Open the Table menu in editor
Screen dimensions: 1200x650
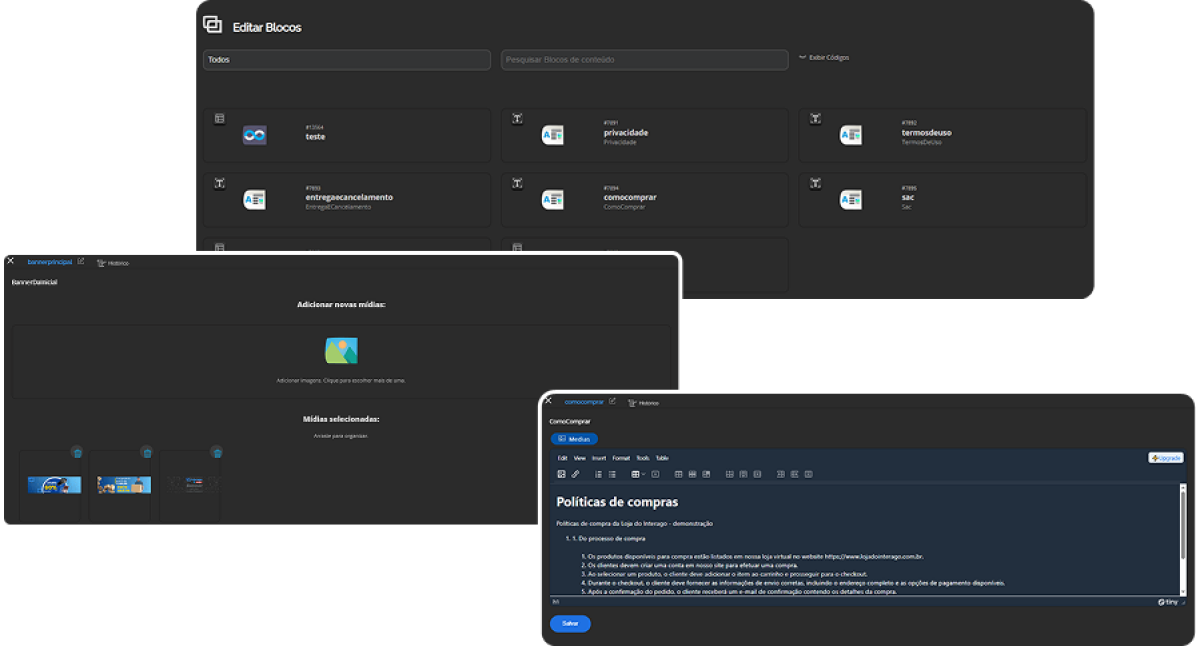(662, 458)
